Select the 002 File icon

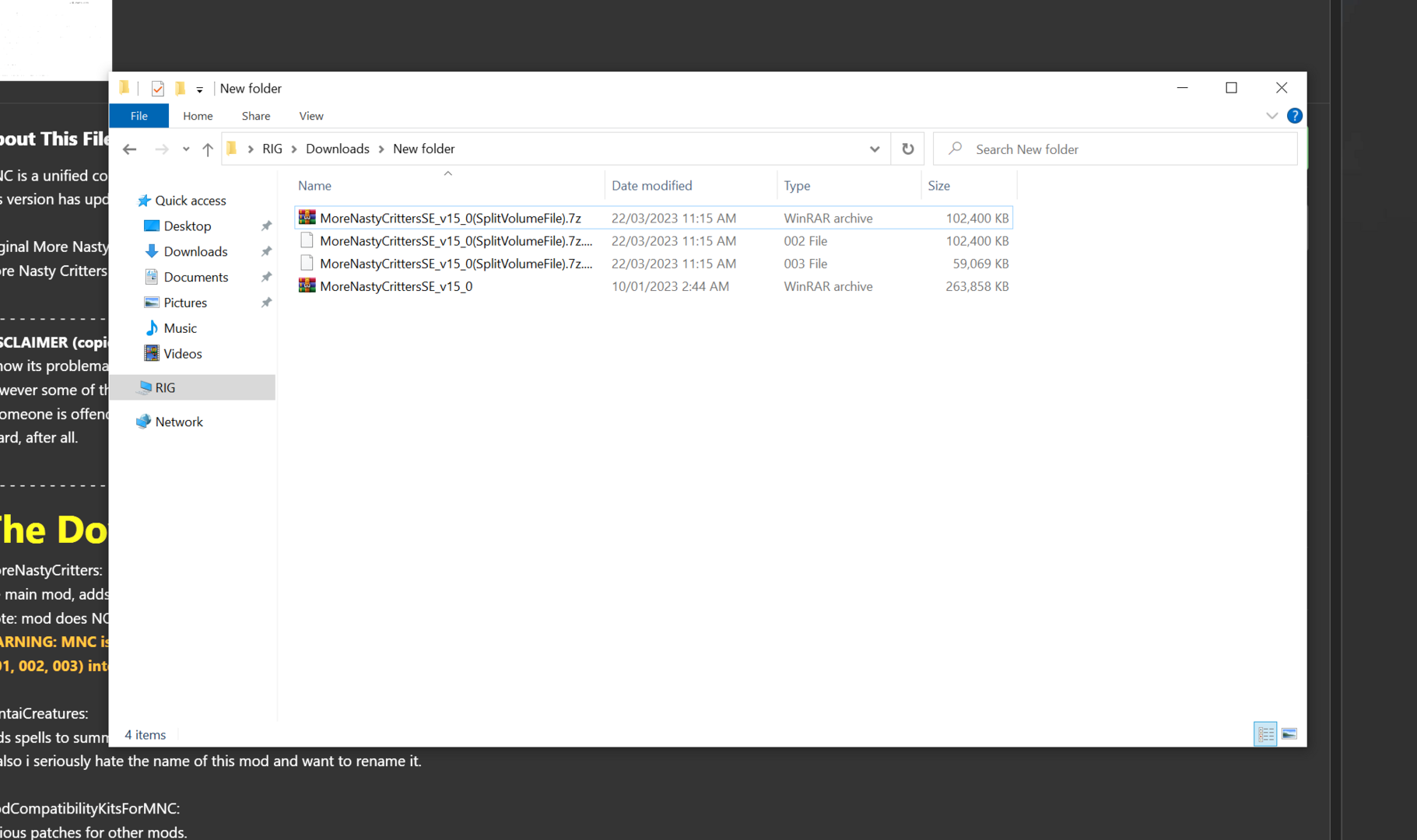307,240
